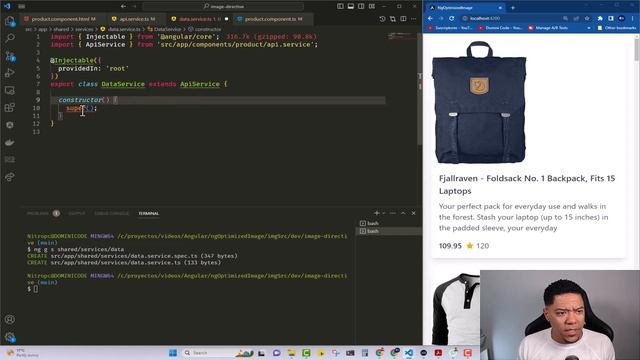Create a new terminal with plus icon

click(x=377, y=213)
